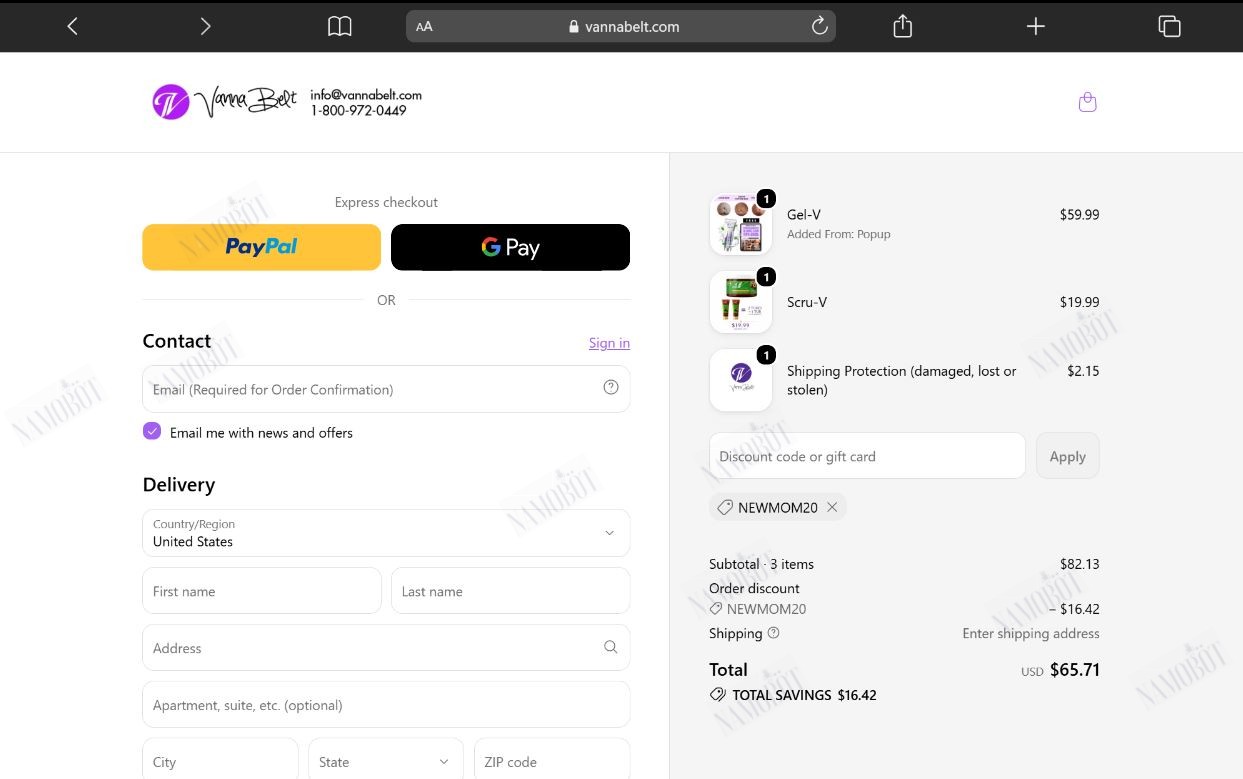Click the First name field
This screenshot has height=779, width=1243.
[x=262, y=591]
